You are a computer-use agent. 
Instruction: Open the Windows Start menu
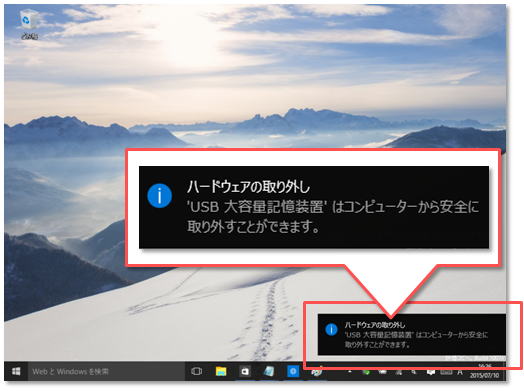pyautogui.click(x=16, y=371)
